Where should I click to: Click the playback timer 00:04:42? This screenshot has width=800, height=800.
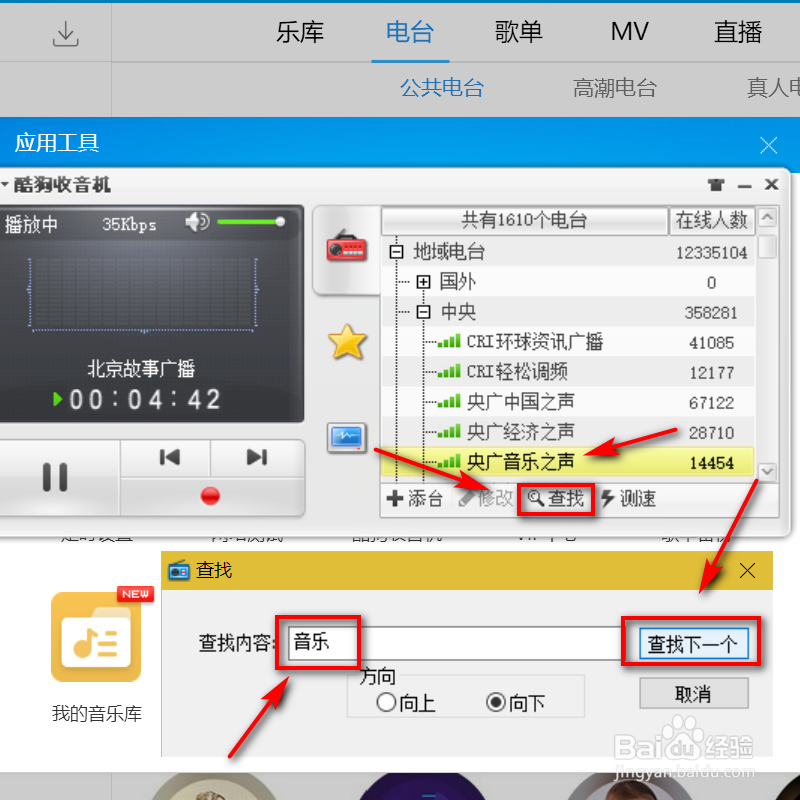(x=145, y=399)
